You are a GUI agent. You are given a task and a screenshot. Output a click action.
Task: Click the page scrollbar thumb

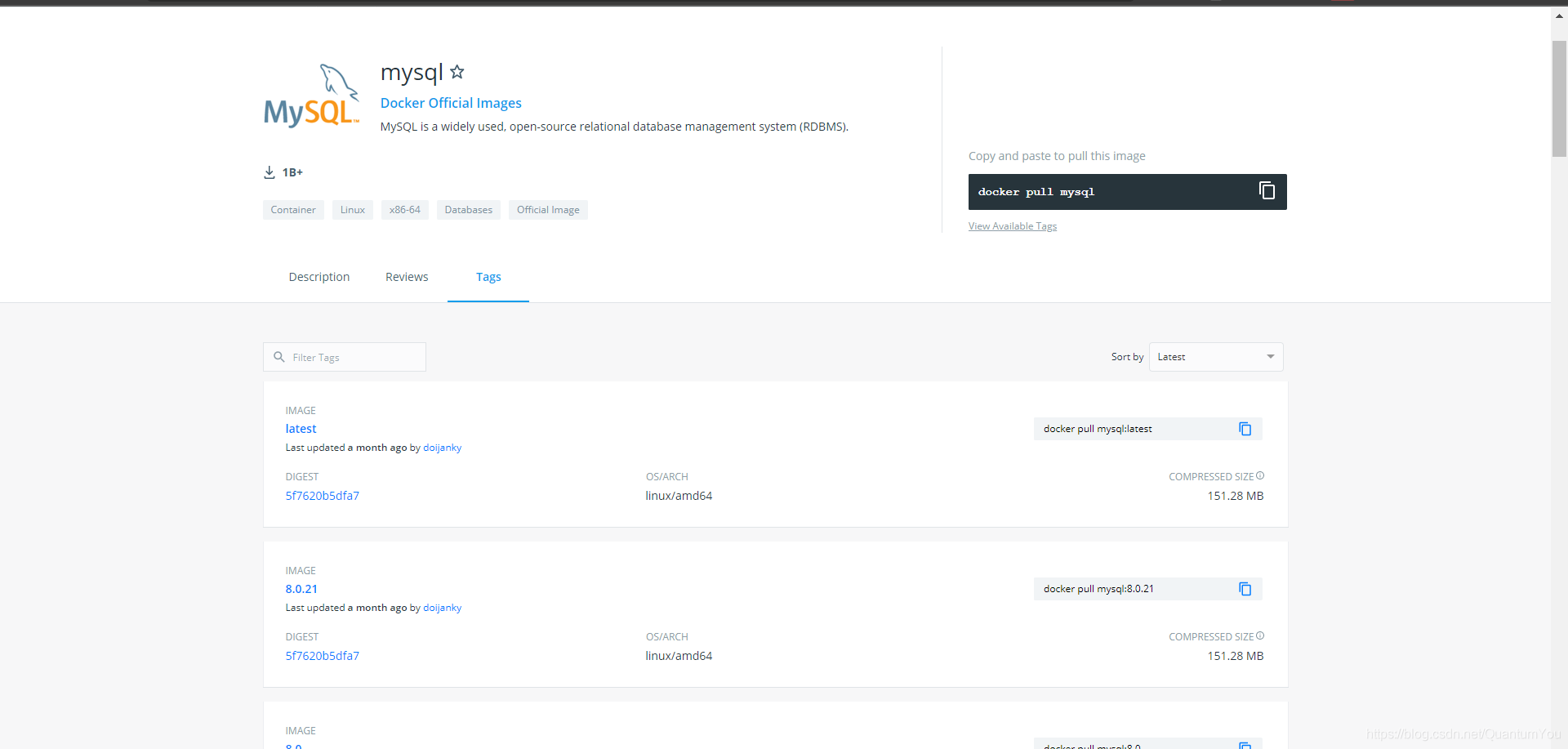coord(1559,98)
